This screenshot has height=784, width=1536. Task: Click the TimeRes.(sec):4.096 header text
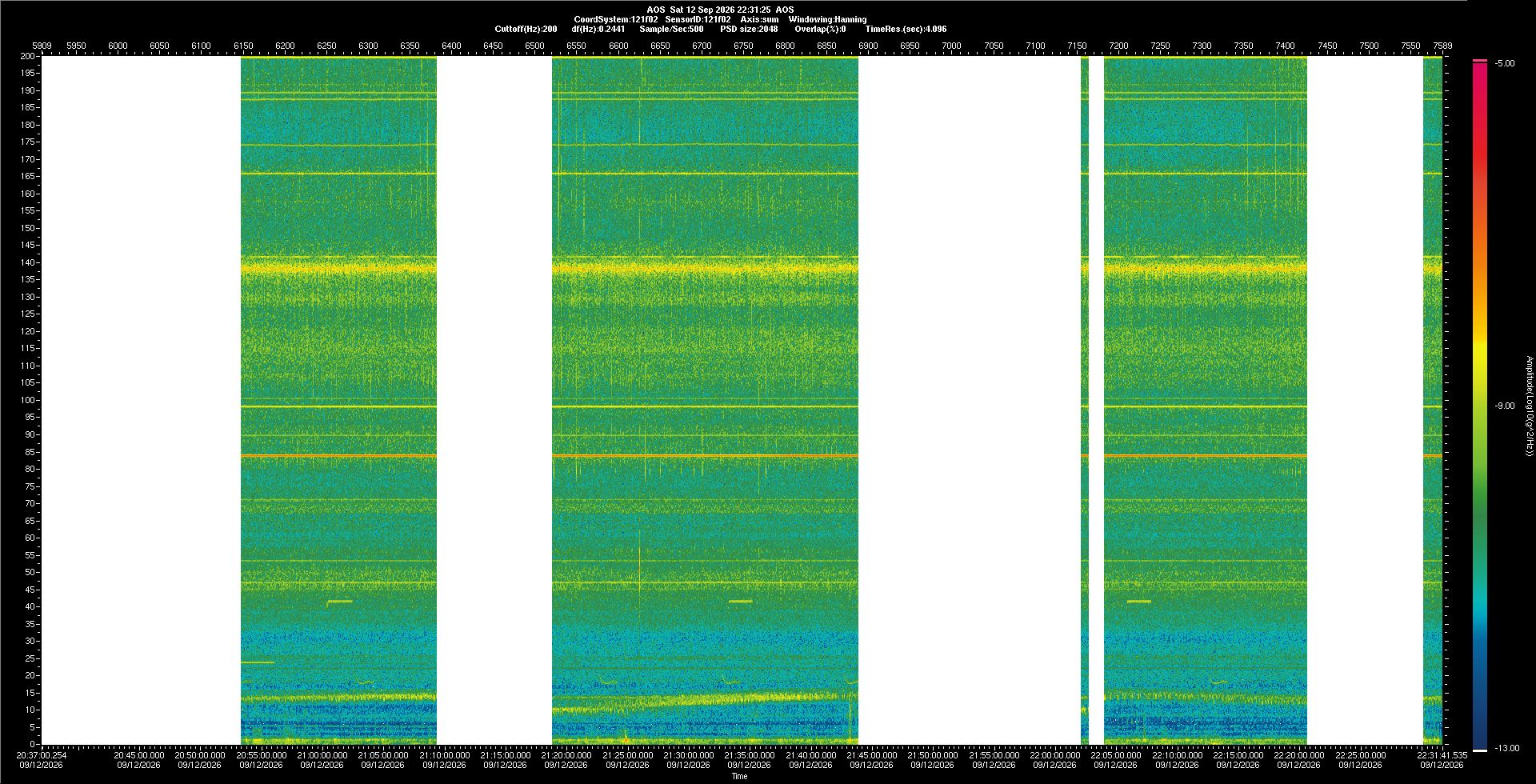[x=906, y=29]
